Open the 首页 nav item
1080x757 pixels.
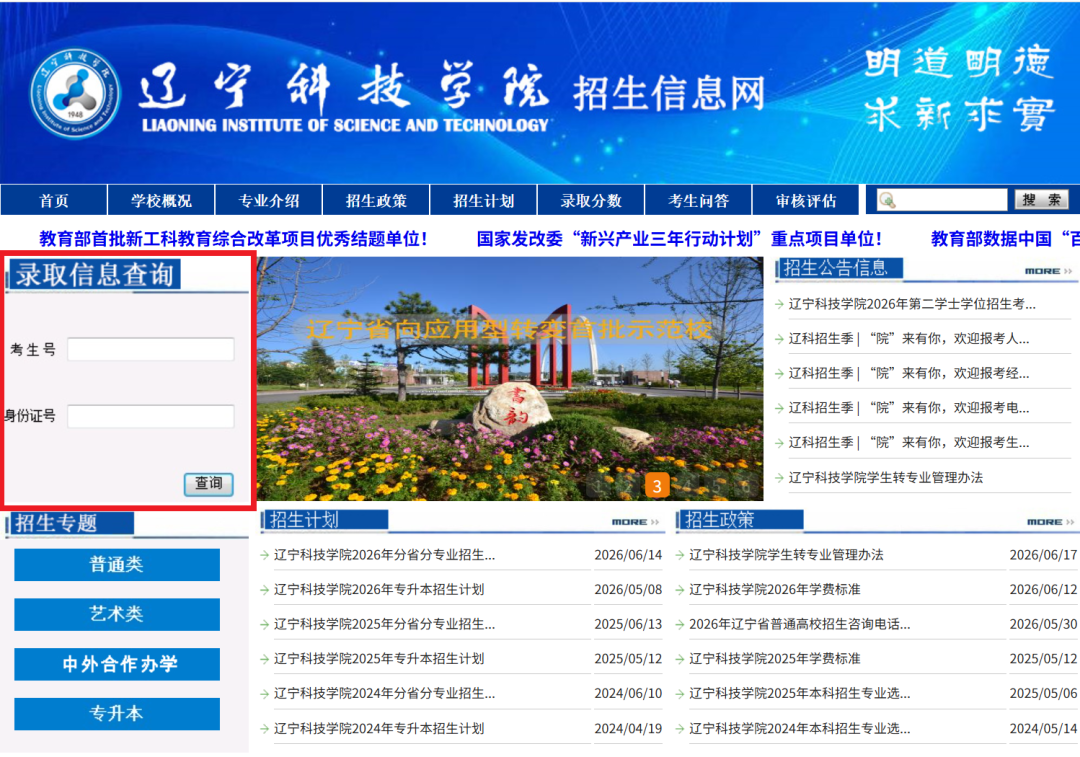pyautogui.click(x=54, y=200)
